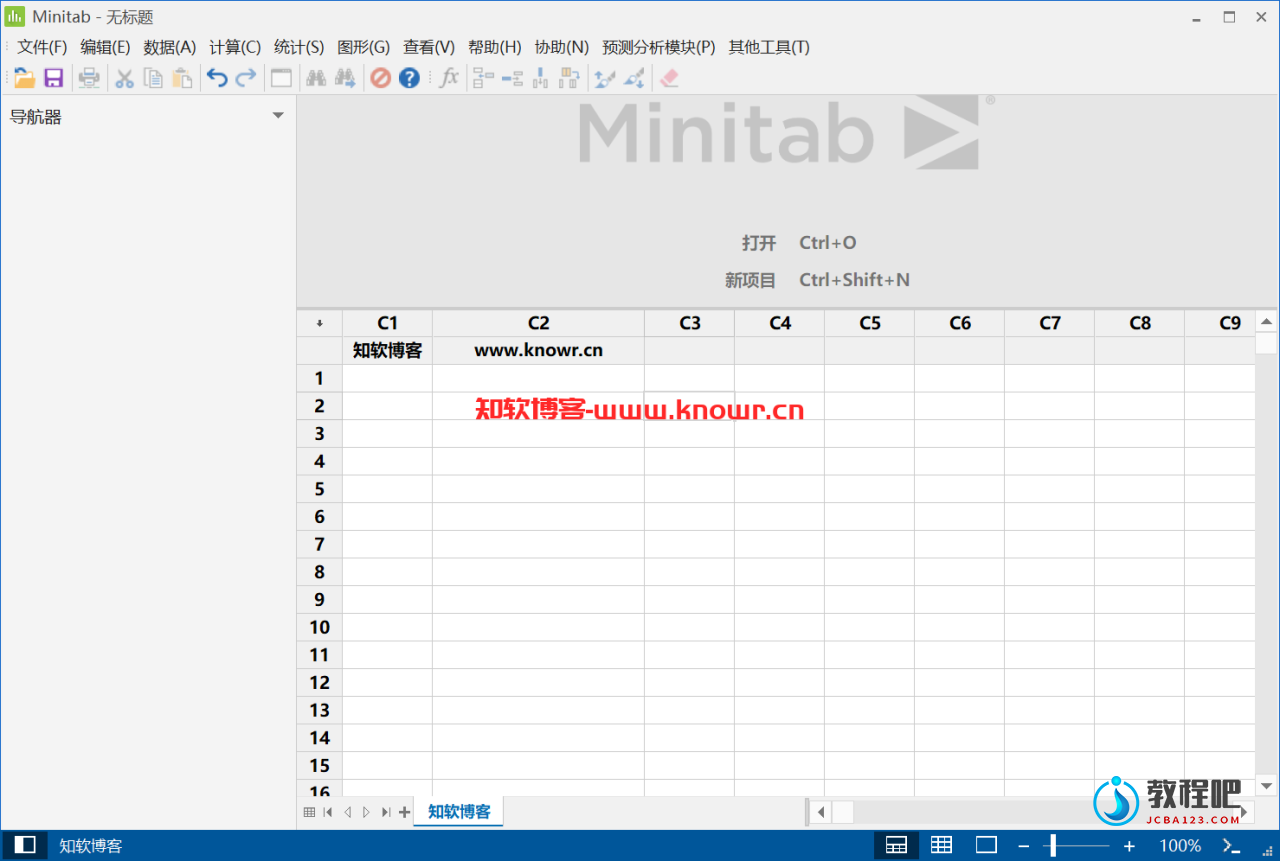Click the vertical scrollbar down arrow
This screenshot has width=1280, height=861.
coord(1266,786)
